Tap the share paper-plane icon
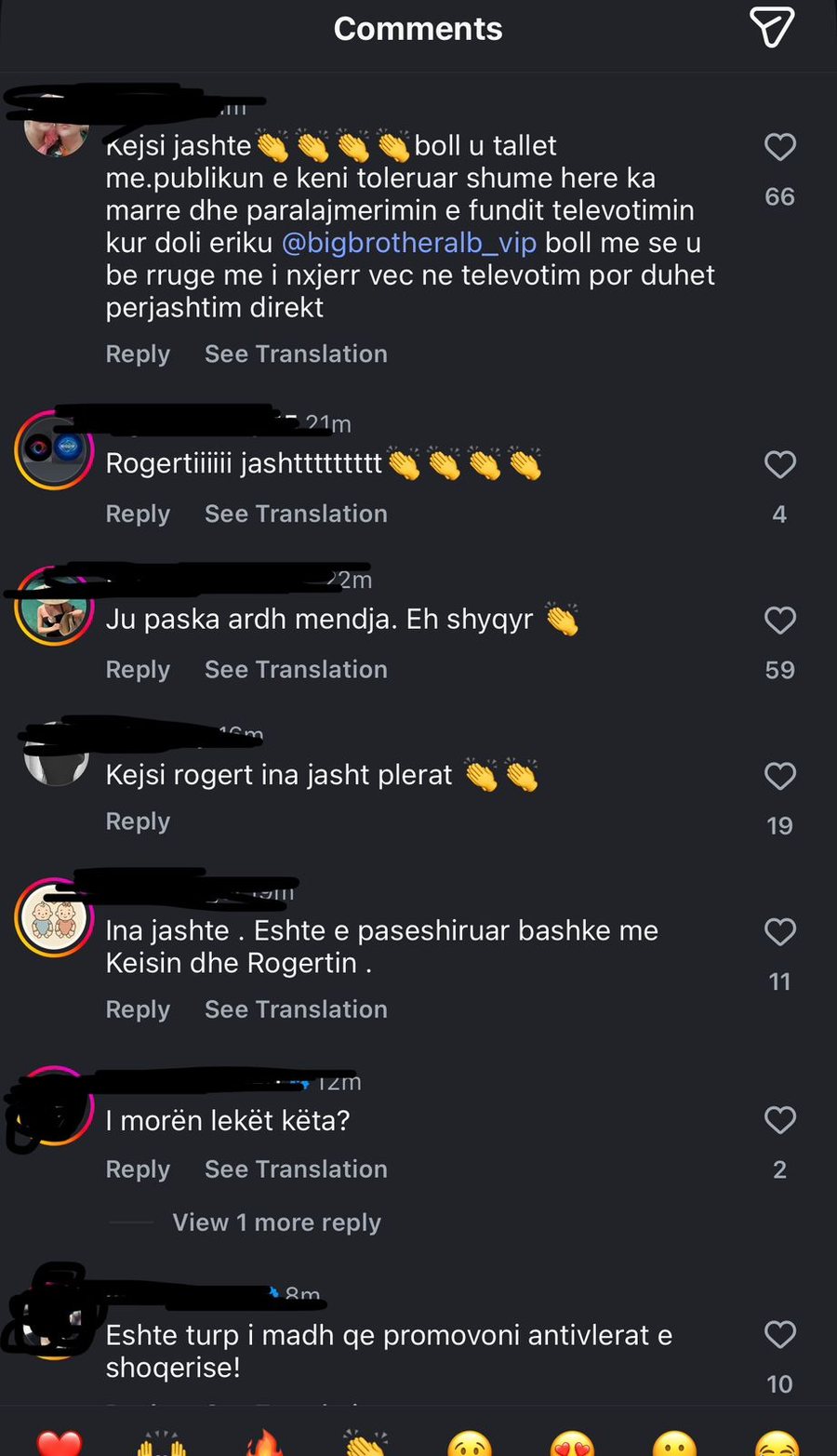837x1456 pixels. (771, 27)
